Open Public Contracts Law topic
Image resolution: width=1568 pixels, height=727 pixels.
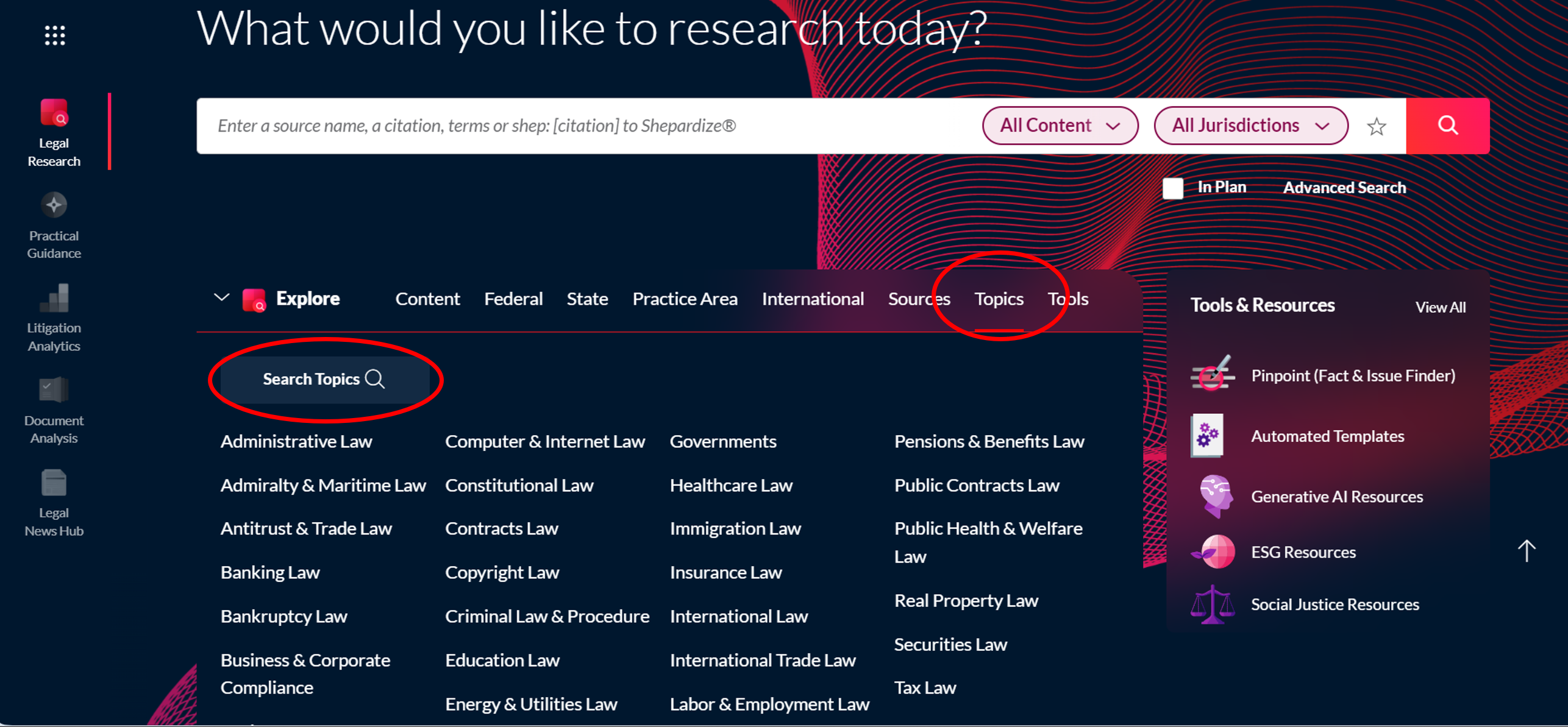977,485
